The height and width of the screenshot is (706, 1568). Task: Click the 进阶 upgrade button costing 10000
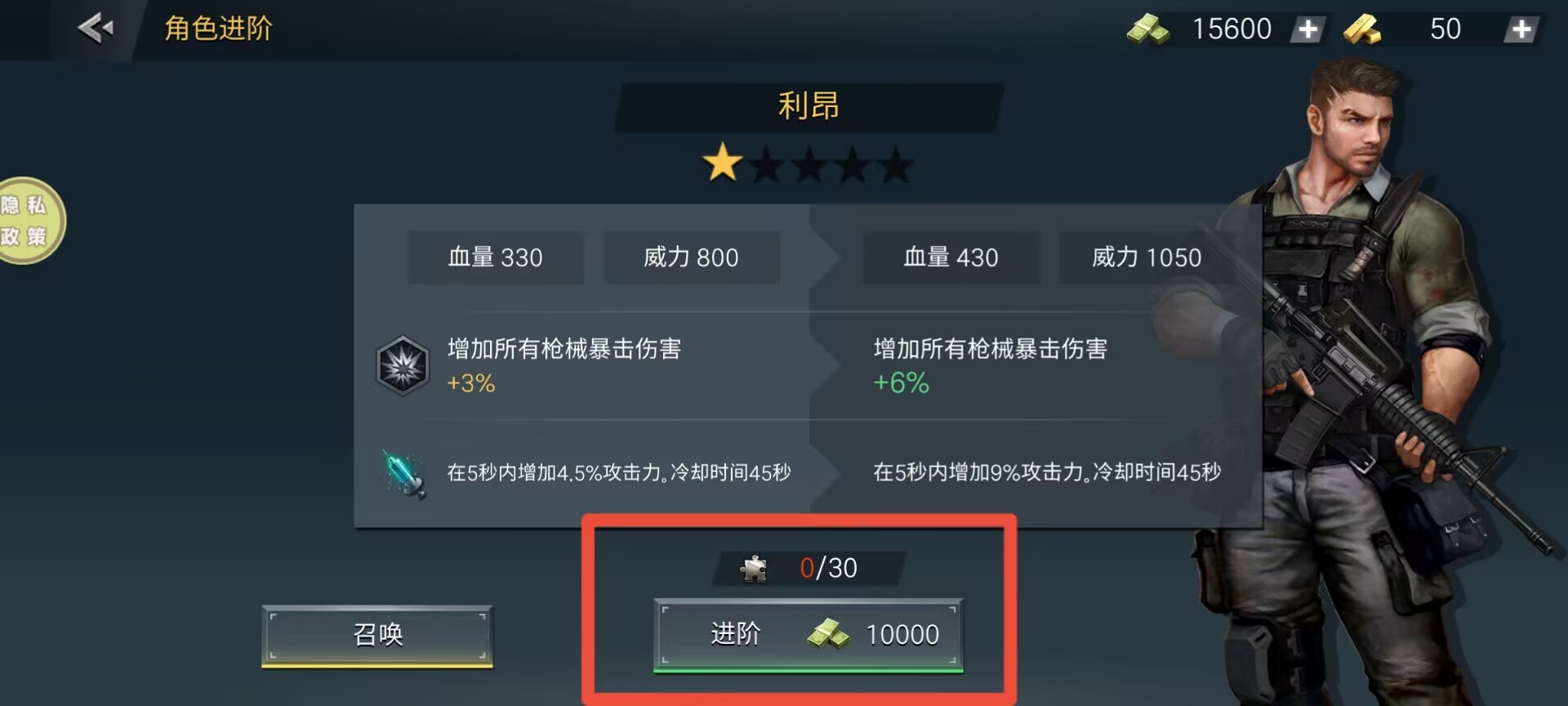808,635
